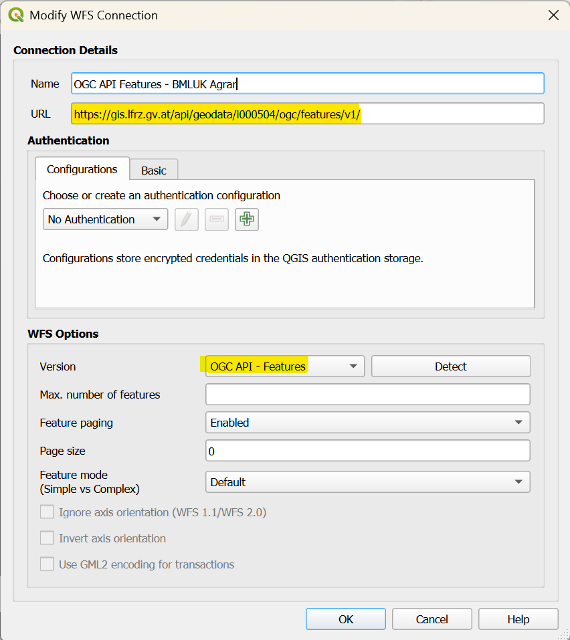
Task: Click the Max. number of features field
Action: 367,394
